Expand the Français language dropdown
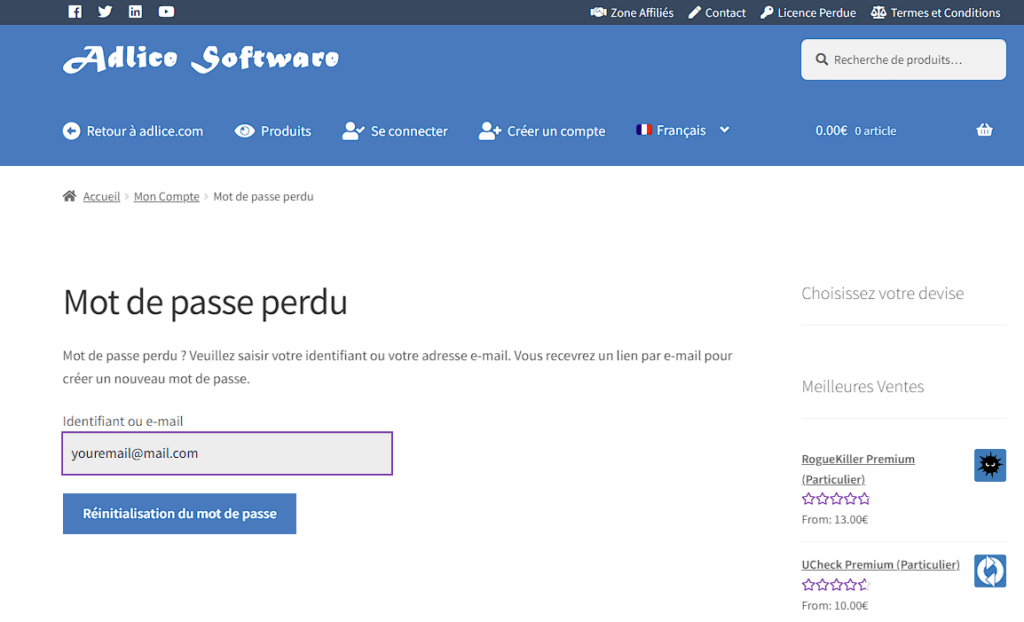Image resolution: width=1024 pixels, height=622 pixels. pos(683,130)
